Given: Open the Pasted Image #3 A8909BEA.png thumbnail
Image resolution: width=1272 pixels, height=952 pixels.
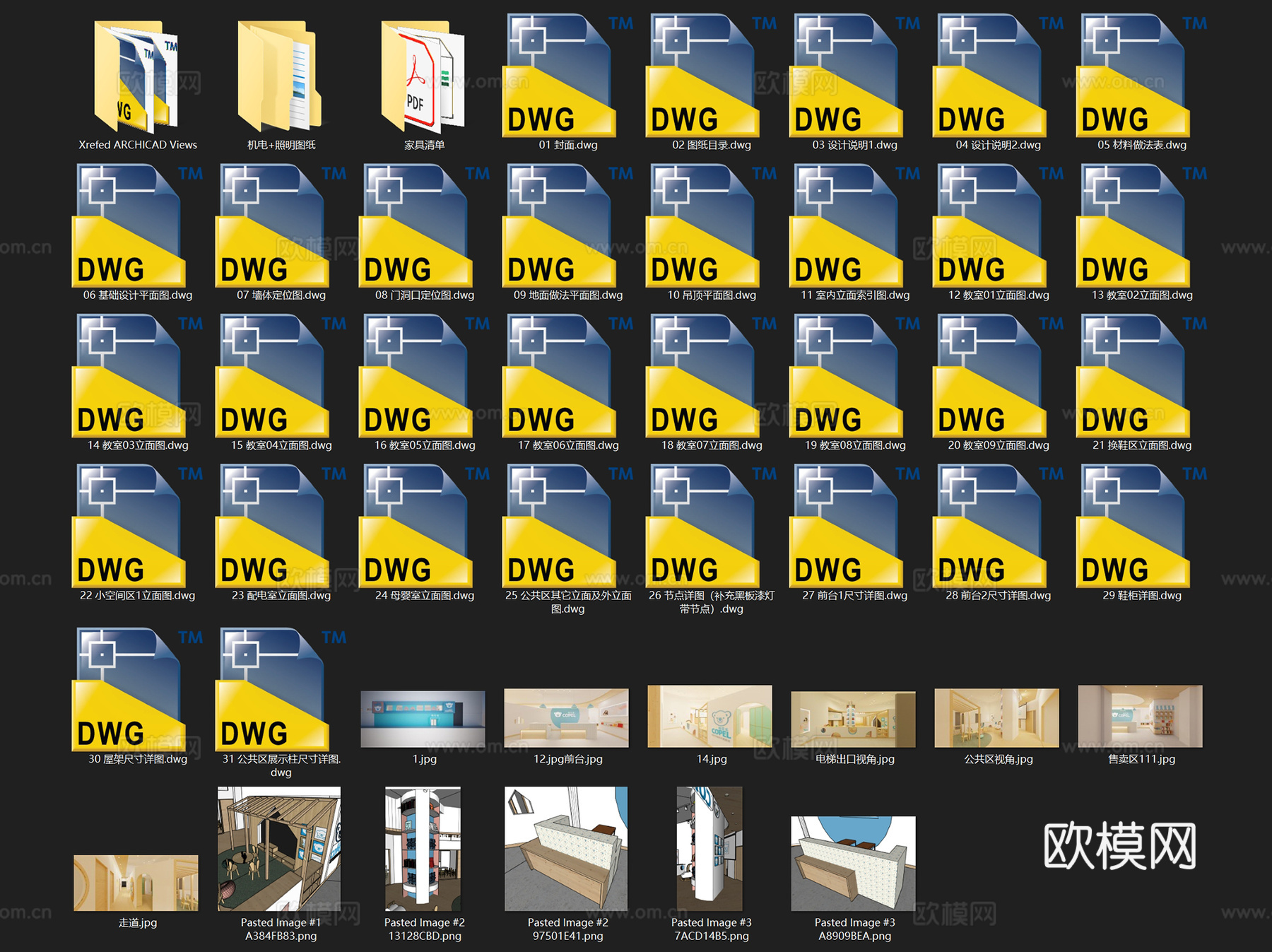Looking at the screenshot, I should 853,864.
